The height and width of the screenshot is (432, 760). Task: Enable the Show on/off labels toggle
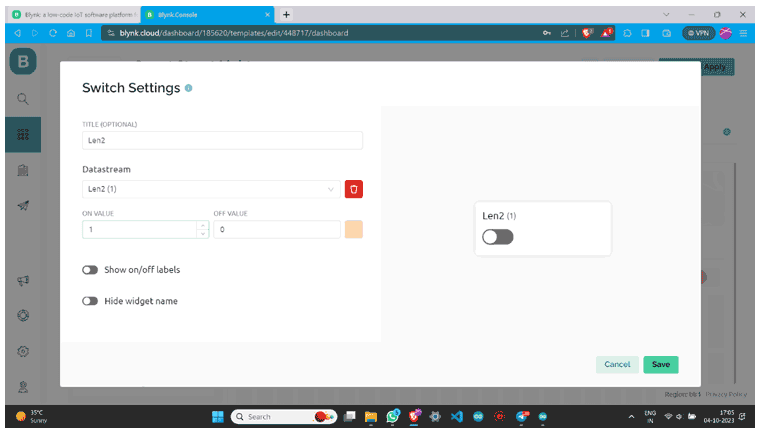click(91, 270)
